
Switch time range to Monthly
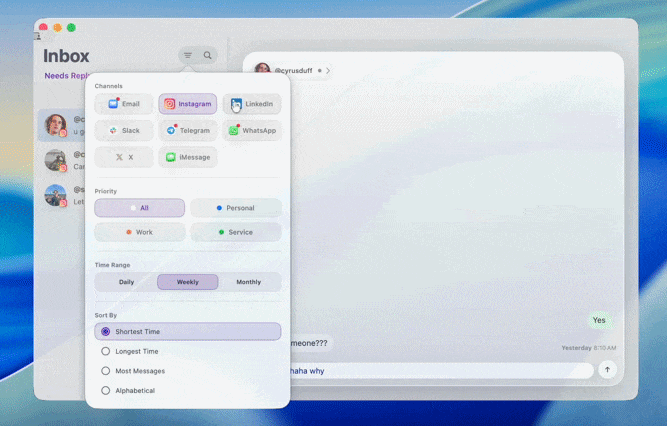coord(249,282)
